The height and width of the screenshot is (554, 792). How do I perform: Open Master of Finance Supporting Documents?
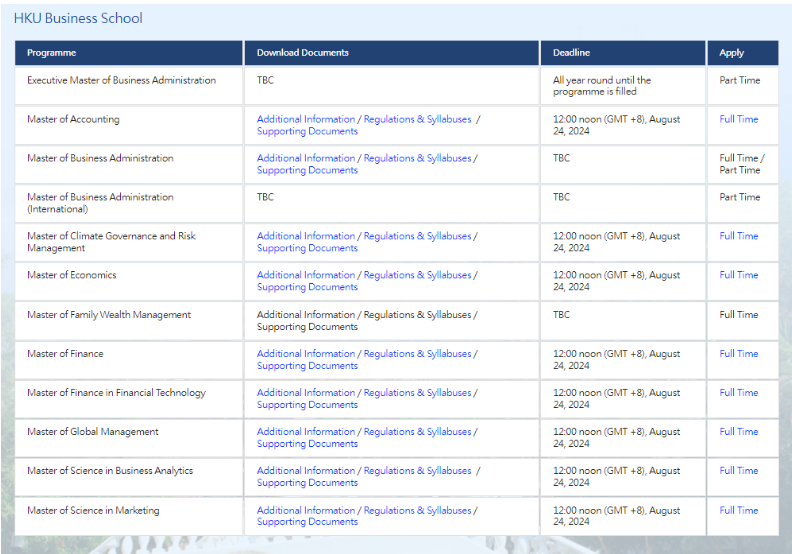[307, 366]
